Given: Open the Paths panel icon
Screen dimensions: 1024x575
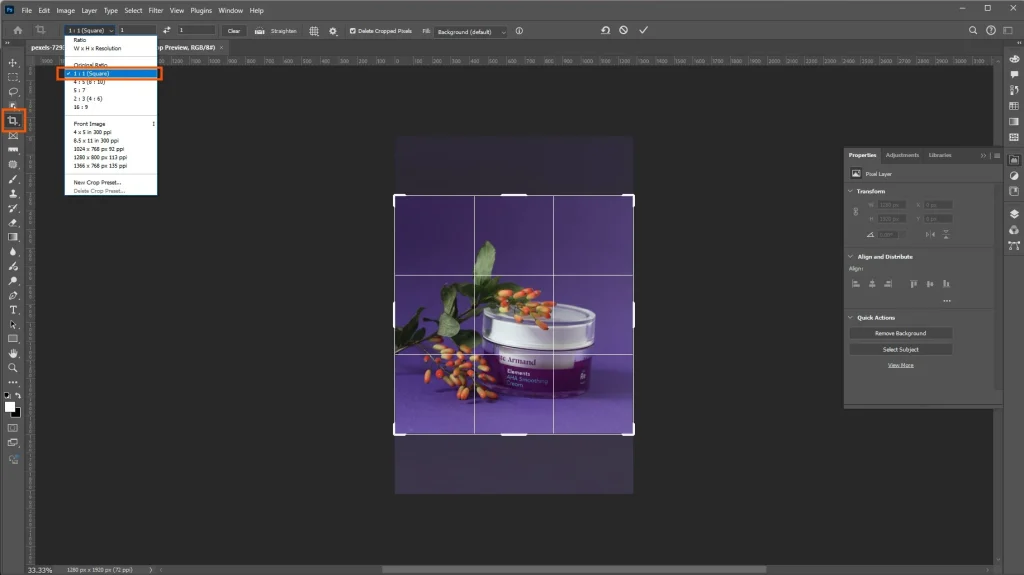Looking at the screenshot, I should click(x=1014, y=246).
